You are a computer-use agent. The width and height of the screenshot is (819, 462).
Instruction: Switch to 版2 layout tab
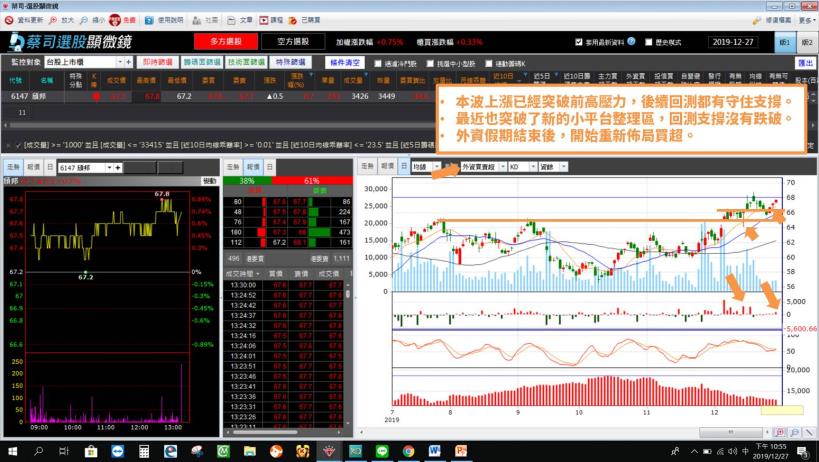pyautogui.click(x=806, y=42)
